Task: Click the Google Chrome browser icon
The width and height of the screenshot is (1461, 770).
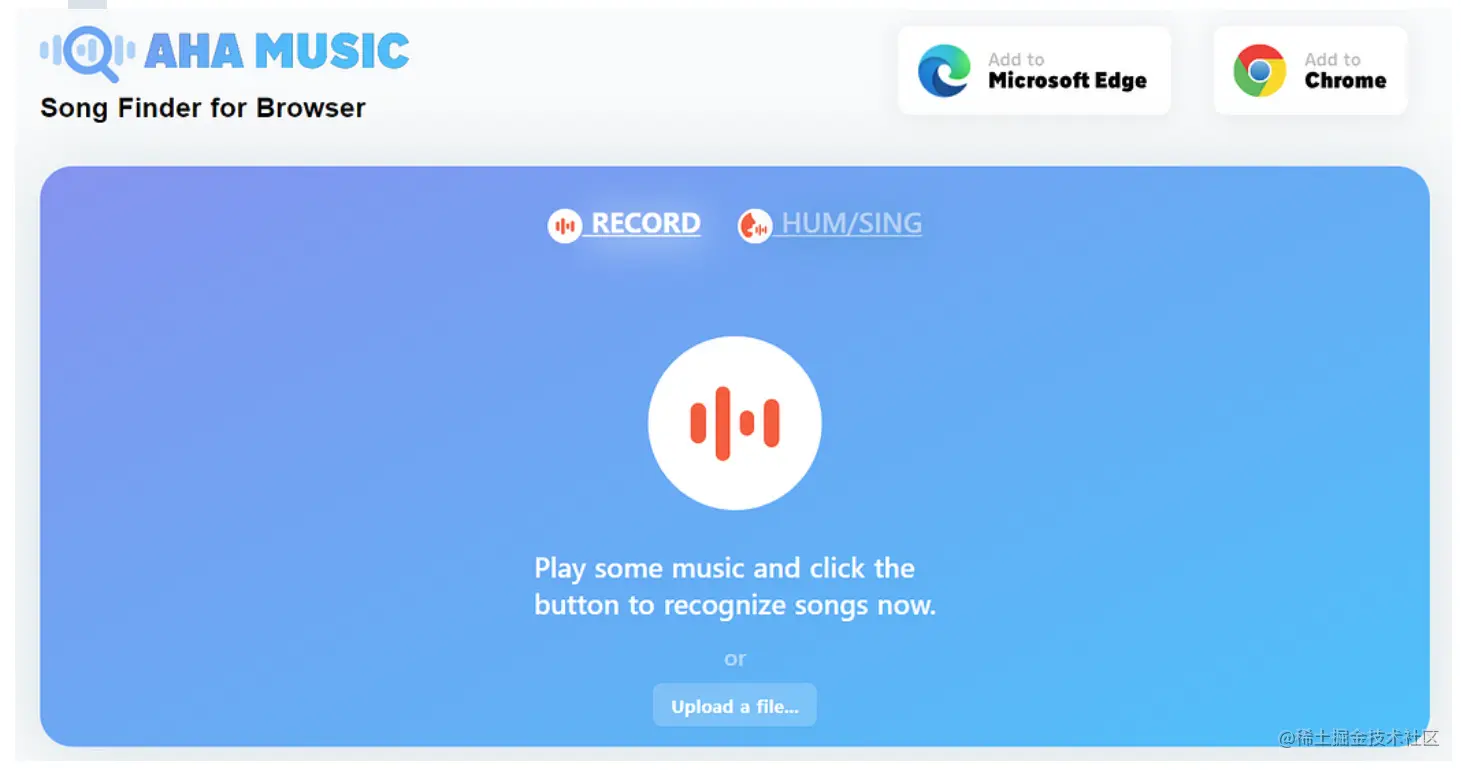Action: click(x=1259, y=71)
